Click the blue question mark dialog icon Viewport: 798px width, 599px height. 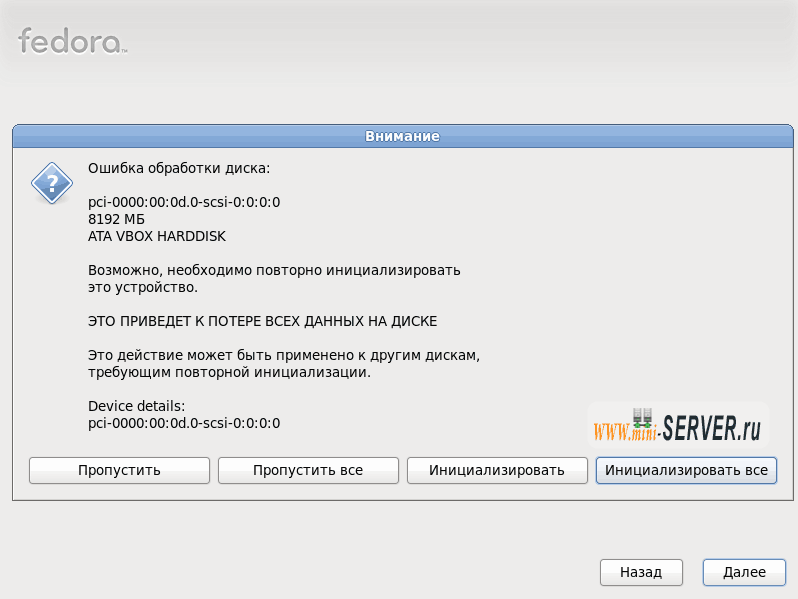pos(51,183)
